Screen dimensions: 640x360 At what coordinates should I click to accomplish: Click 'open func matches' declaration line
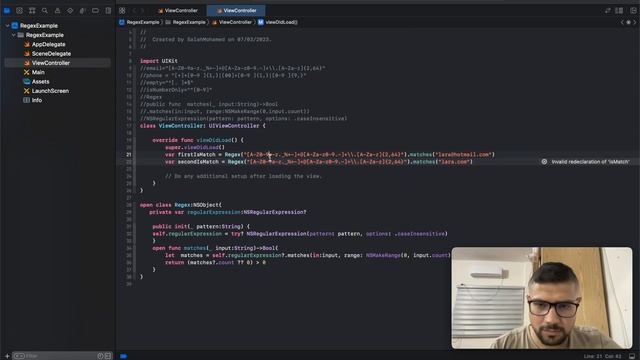tap(216, 248)
